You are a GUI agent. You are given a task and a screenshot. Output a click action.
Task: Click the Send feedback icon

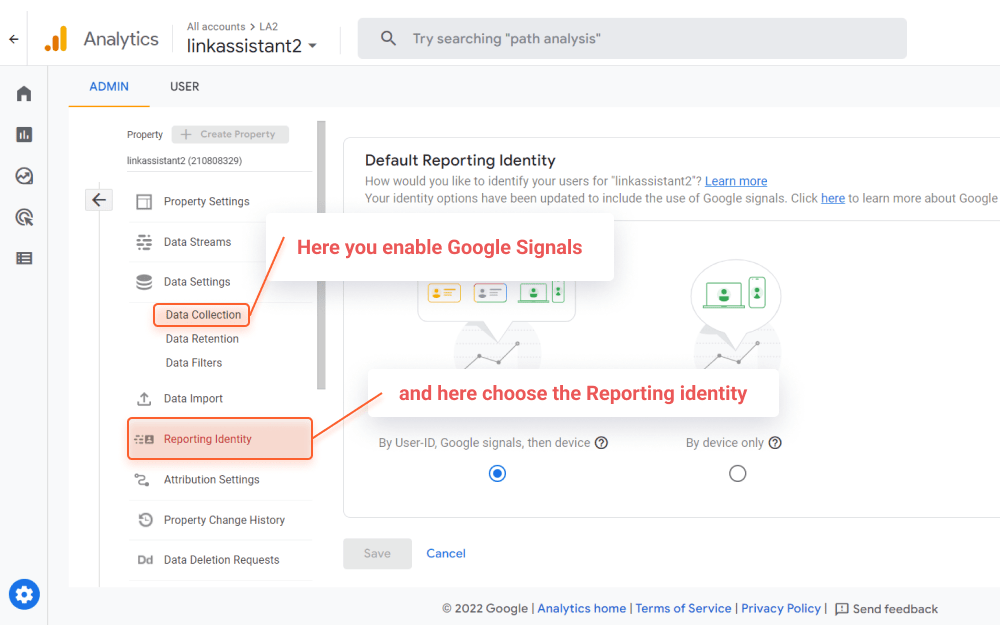point(842,609)
